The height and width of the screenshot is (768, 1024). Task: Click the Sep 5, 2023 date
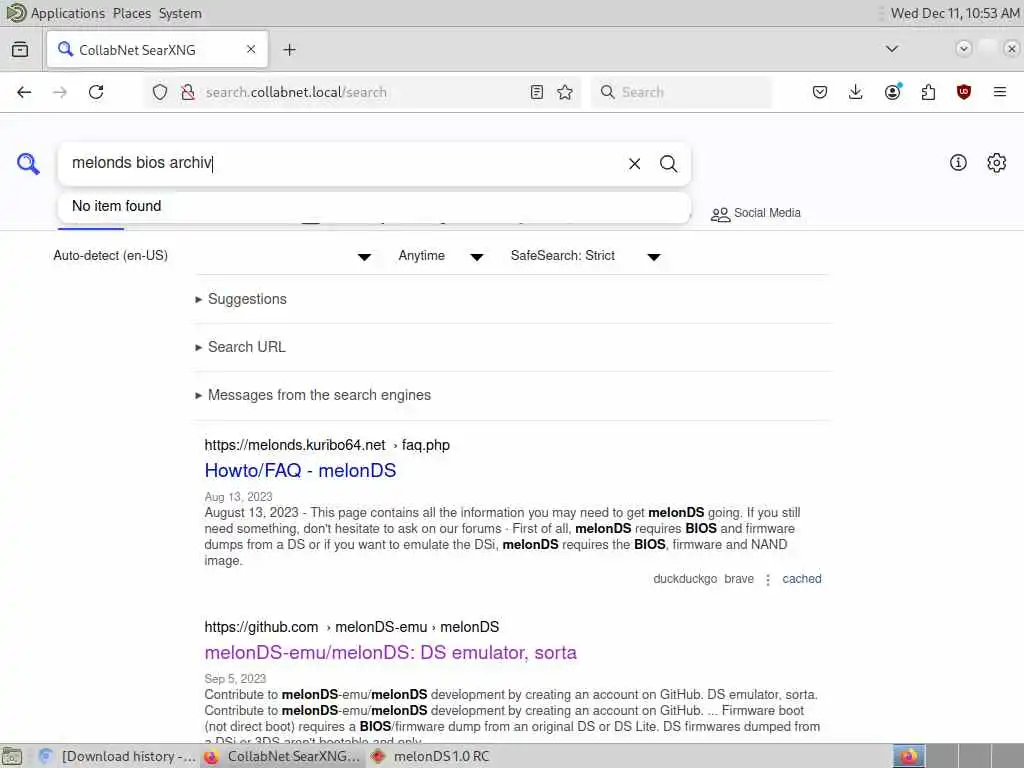[x=235, y=679]
